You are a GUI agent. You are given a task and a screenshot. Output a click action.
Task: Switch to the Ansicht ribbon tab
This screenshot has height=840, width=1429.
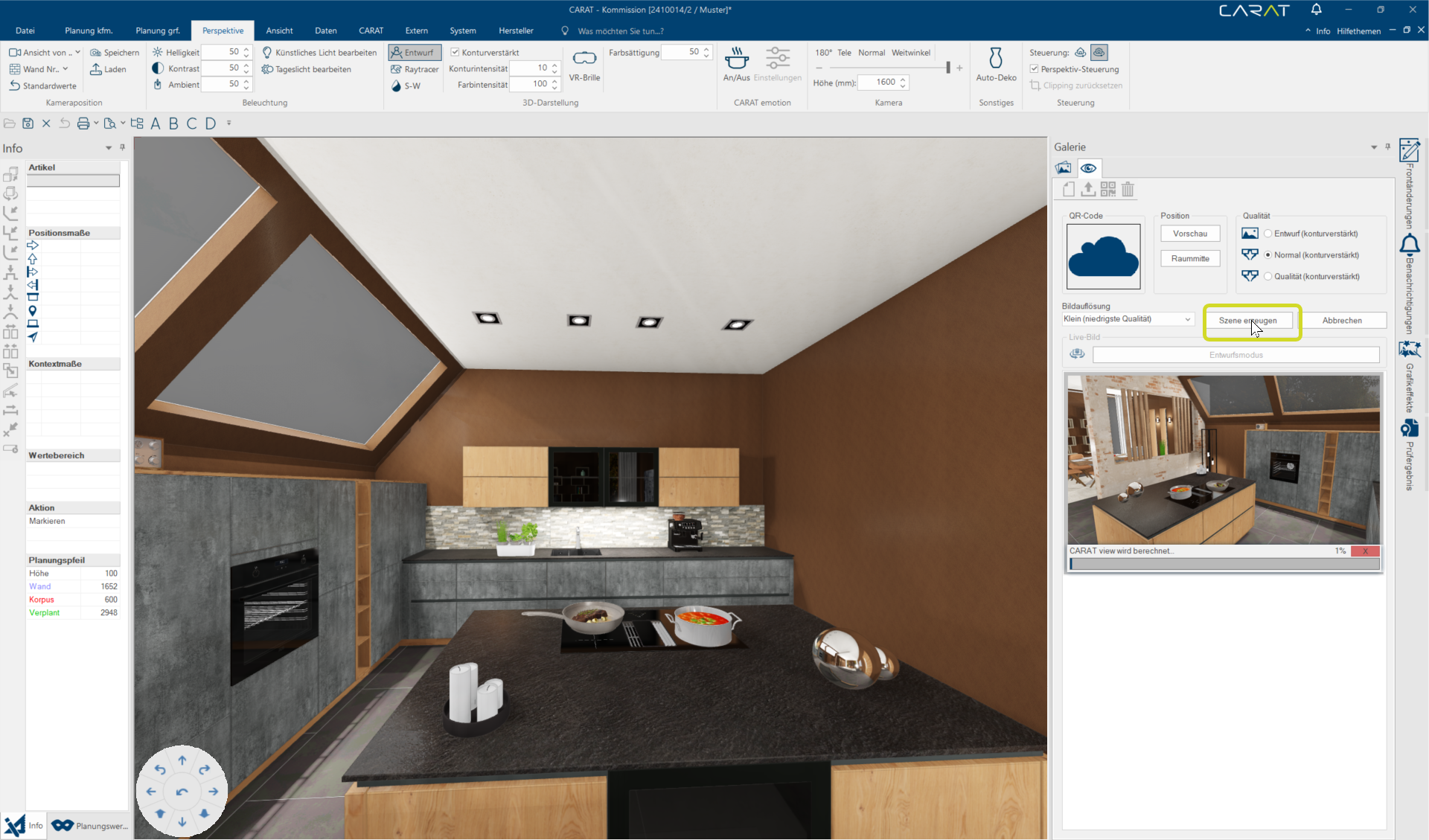pyautogui.click(x=279, y=31)
